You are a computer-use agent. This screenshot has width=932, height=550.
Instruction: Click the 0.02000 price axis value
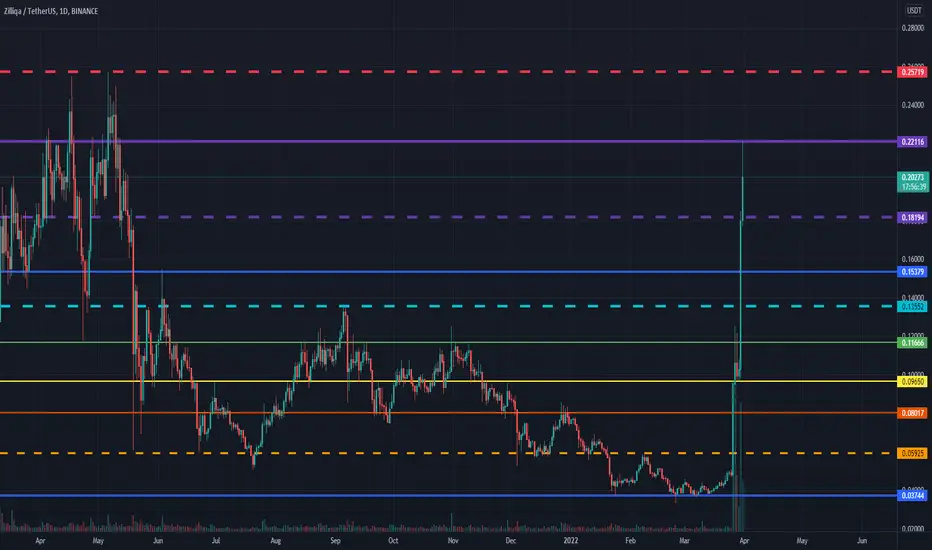[913, 529]
